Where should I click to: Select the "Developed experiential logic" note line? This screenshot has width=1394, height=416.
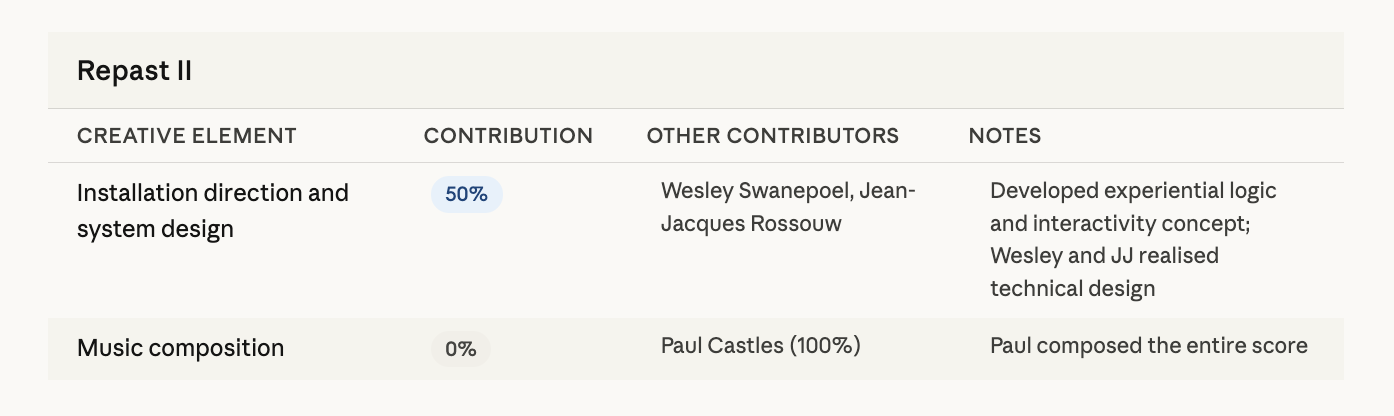(x=1133, y=190)
